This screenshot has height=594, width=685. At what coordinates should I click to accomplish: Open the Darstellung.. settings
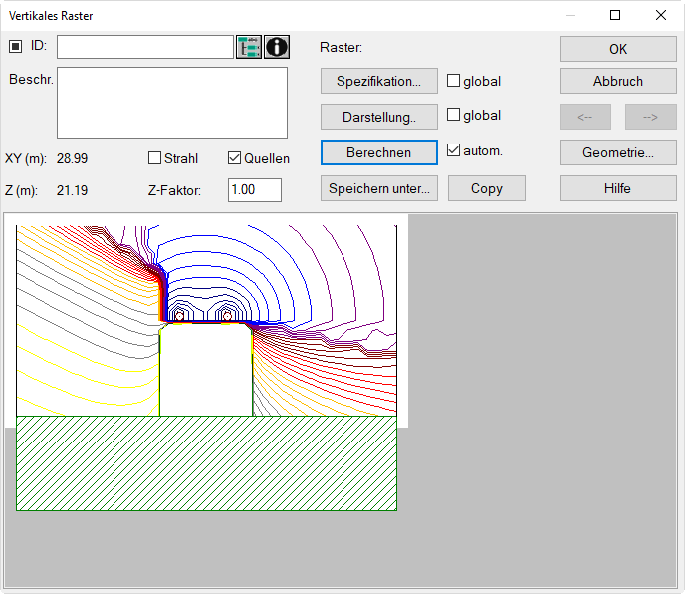coord(379,117)
